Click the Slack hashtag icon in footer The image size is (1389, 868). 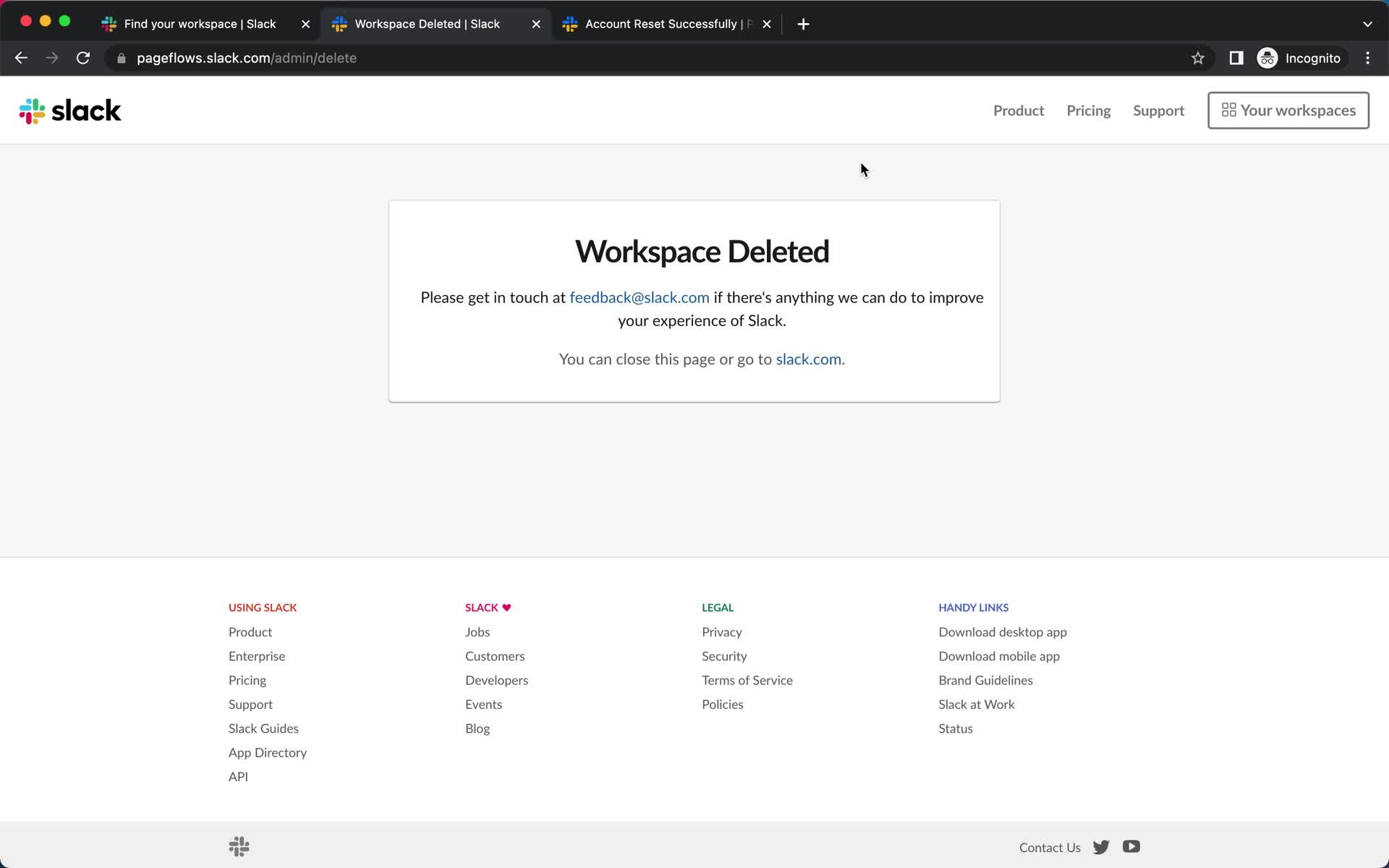click(x=239, y=847)
